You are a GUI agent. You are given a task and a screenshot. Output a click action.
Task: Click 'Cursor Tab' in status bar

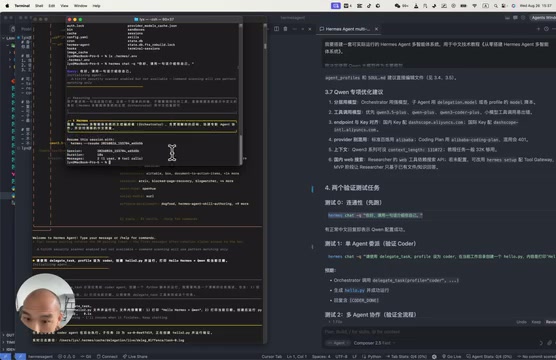point(272,356)
